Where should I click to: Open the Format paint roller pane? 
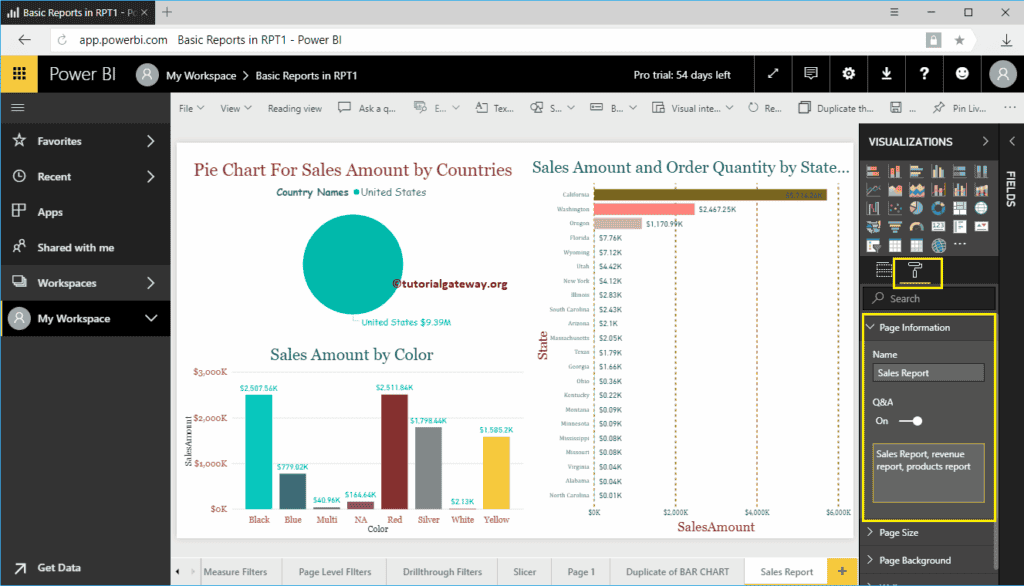coord(917,270)
